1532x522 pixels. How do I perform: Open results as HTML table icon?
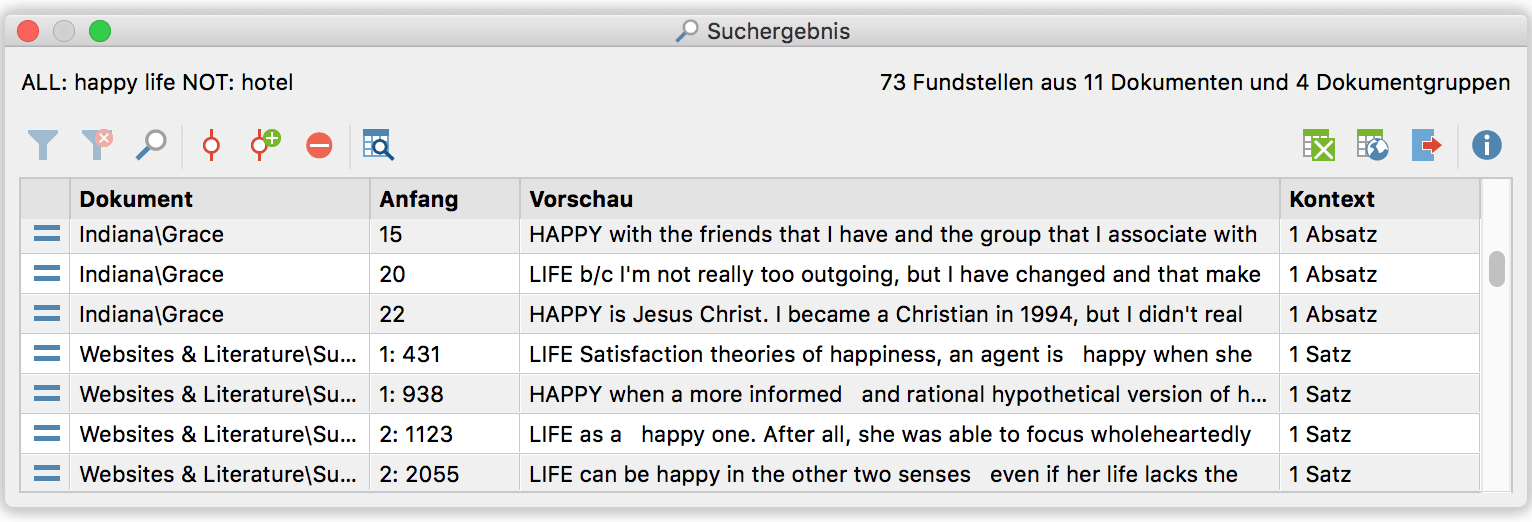coord(1373,146)
